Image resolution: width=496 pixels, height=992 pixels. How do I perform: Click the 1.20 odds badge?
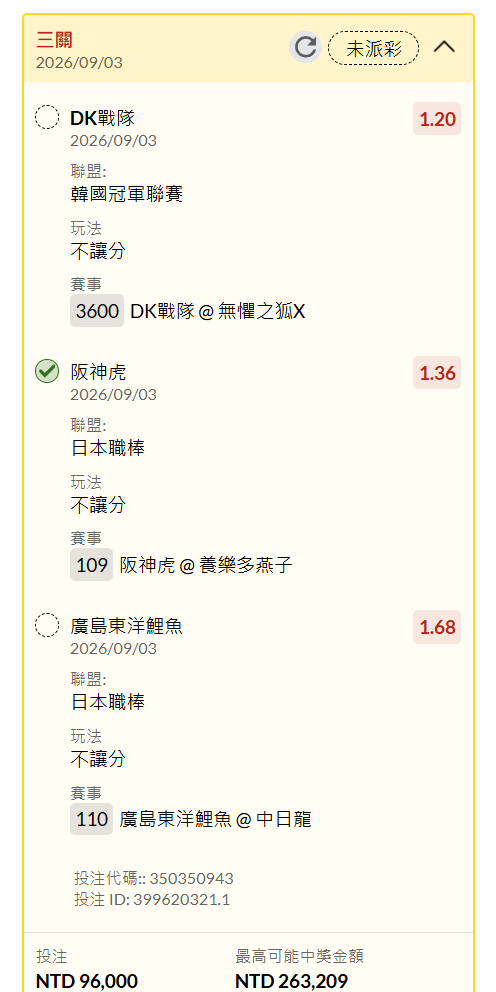tap(437, 119)
